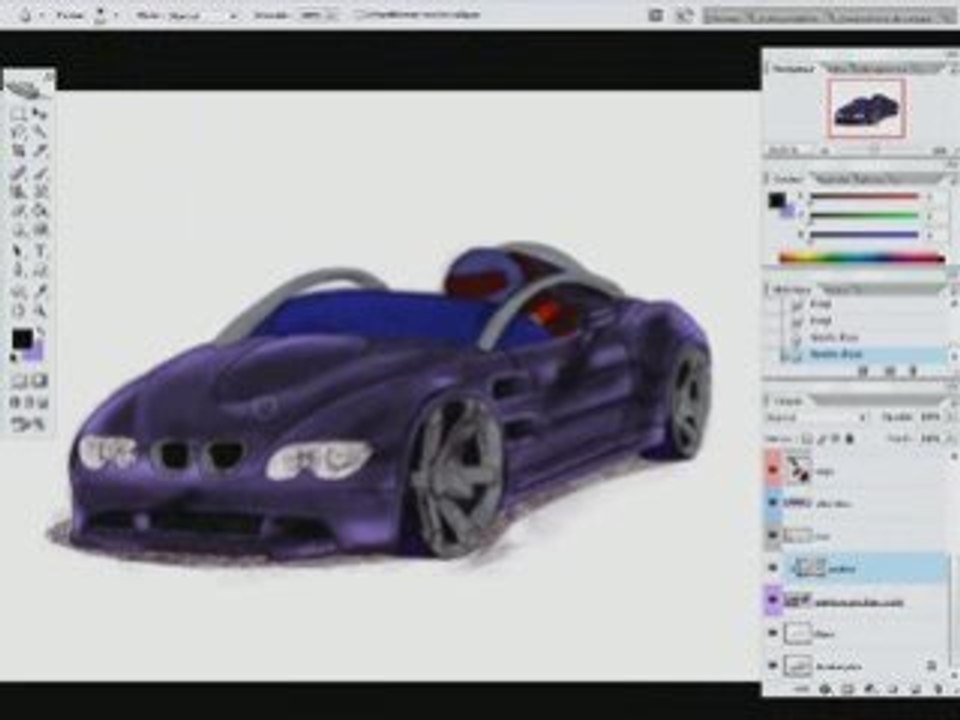Delete layer using Layers panel trash icon
The height and width of the screenshot is (720, 960).
click(x=938, y=689)
